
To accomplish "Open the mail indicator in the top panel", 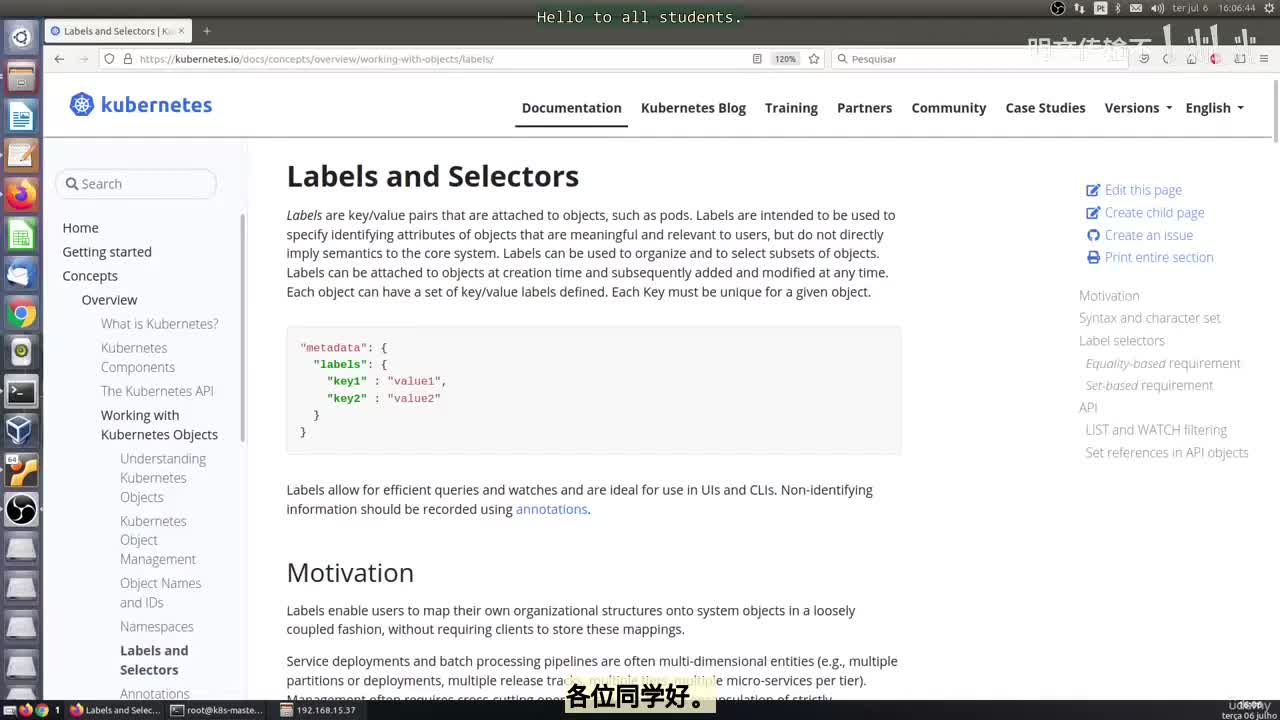I will click(1138, 8).
